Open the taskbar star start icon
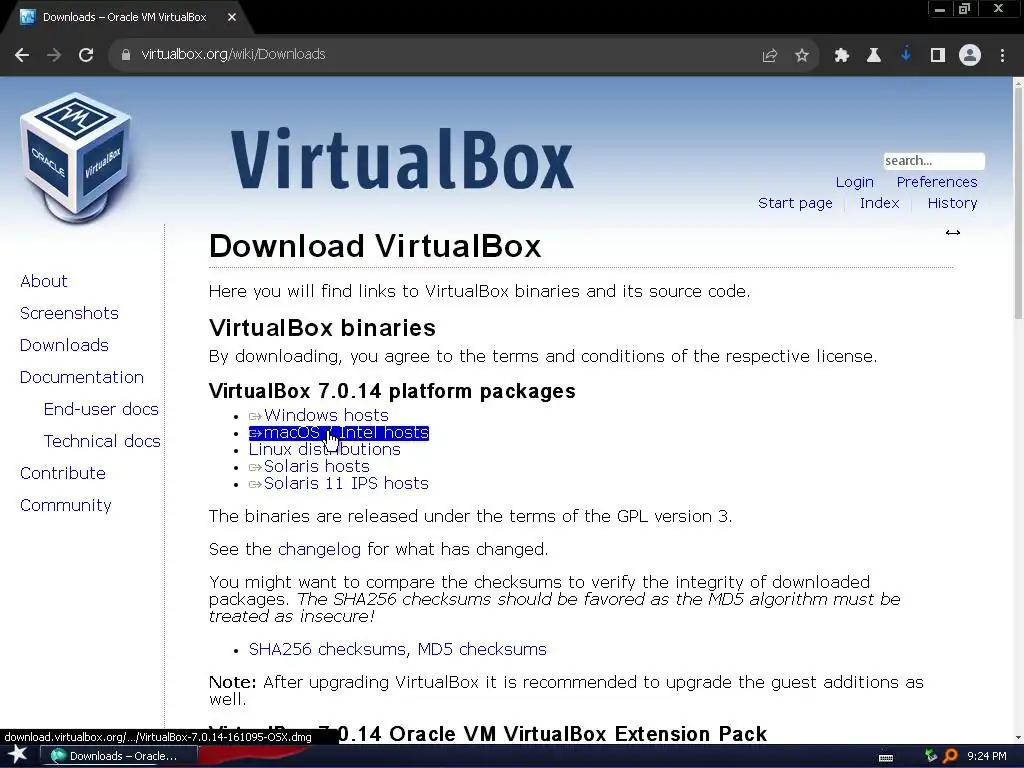 (x=17, y=756)
